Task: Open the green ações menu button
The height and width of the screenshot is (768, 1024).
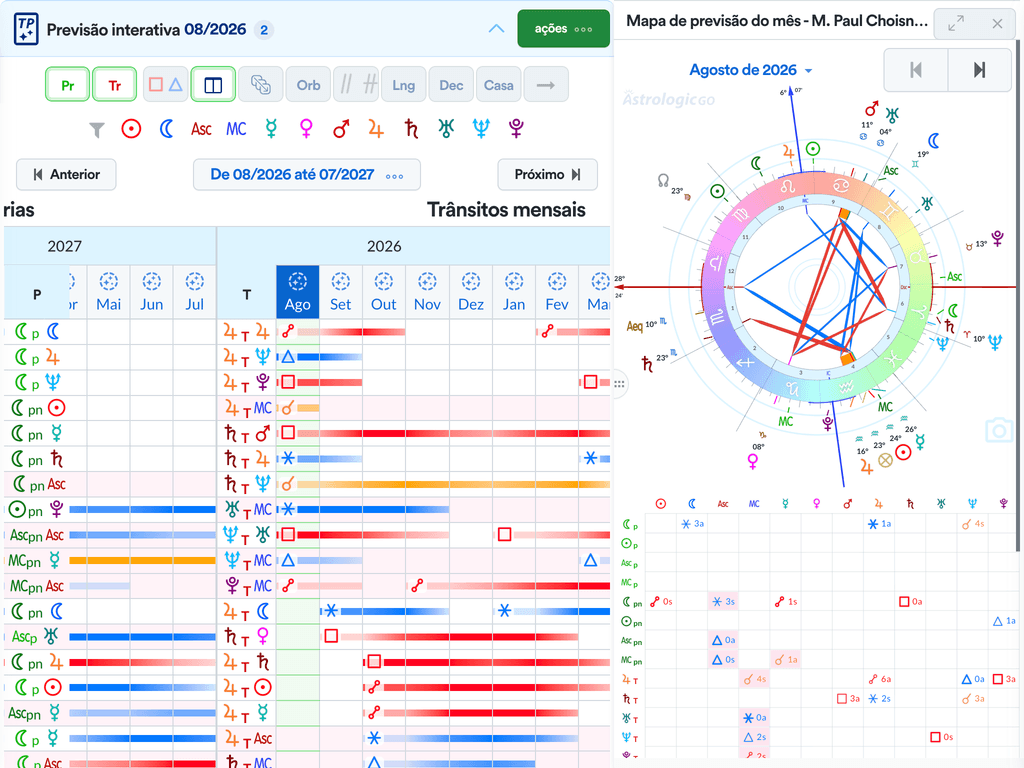Action: pyautogui.click(x=564, y=29)
